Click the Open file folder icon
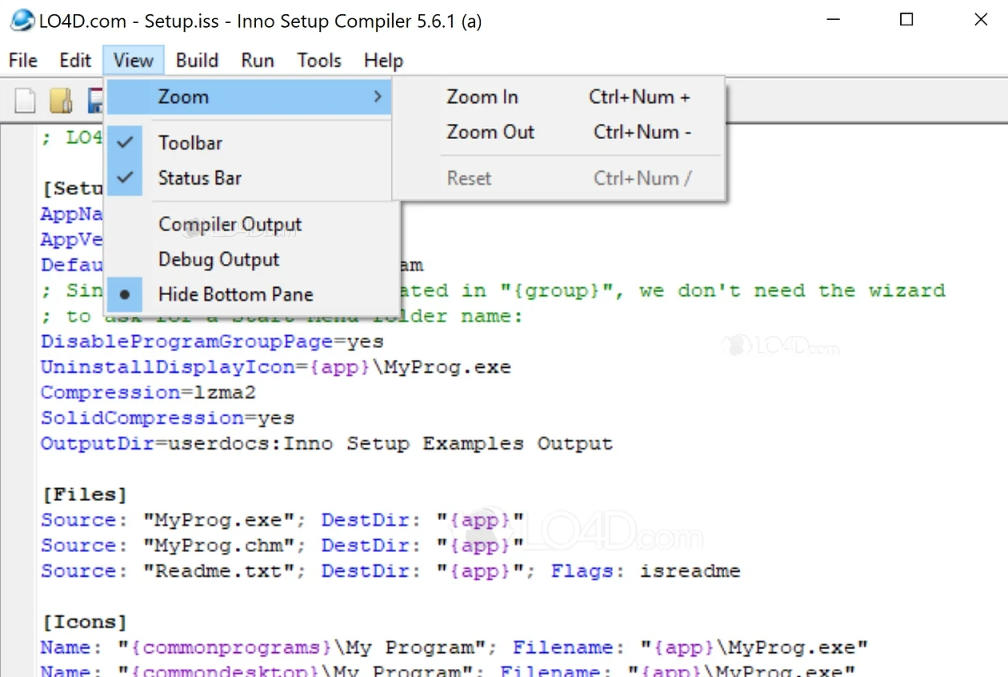Screen dimensions: 1008x677 [61, 100]
